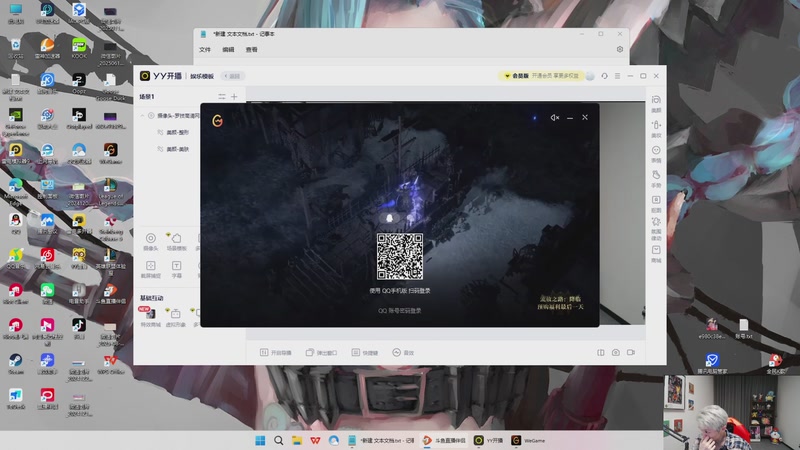800x450 pixels.
Task: Open the QQ penguin desktop icon
Action: pyautogui.click(x=15, y=223)
